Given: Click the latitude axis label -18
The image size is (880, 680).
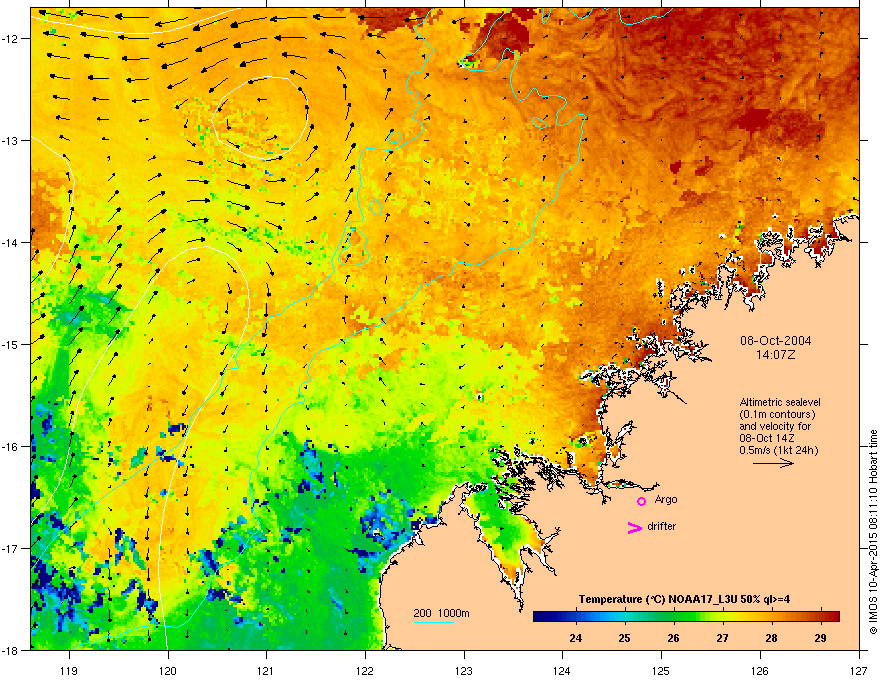Looking at the screenshot, I should [11, 650].
